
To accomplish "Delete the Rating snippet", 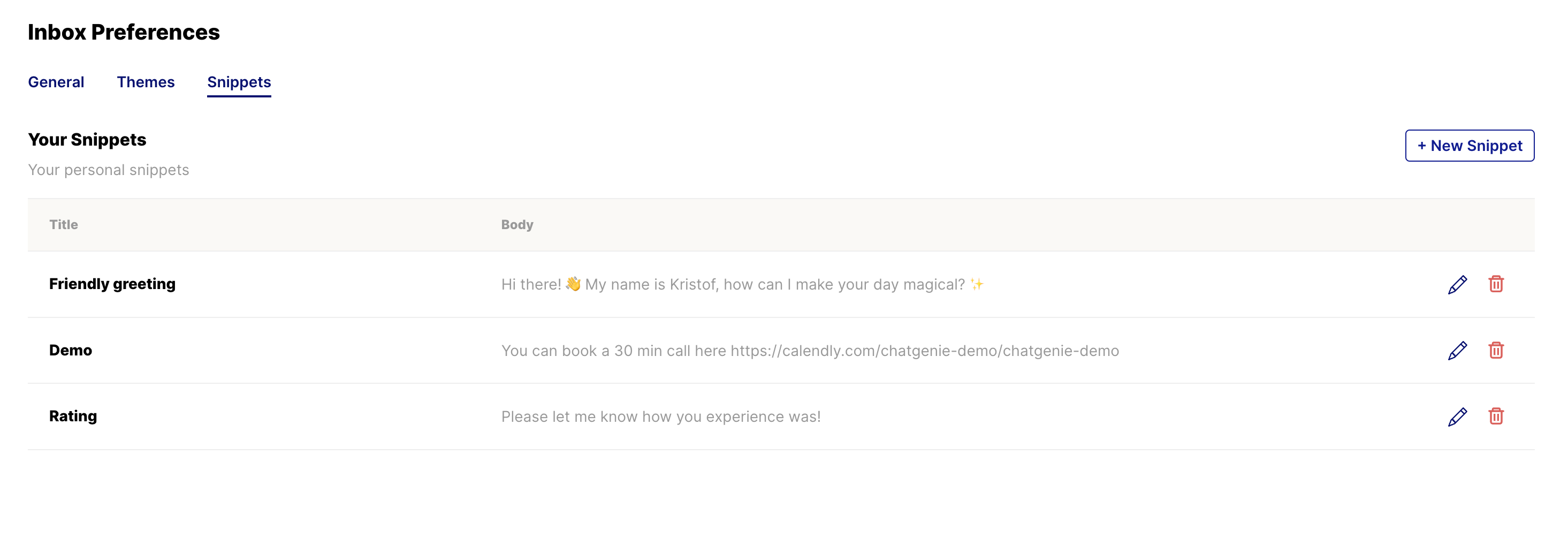I will click(x=1497, y=416).
